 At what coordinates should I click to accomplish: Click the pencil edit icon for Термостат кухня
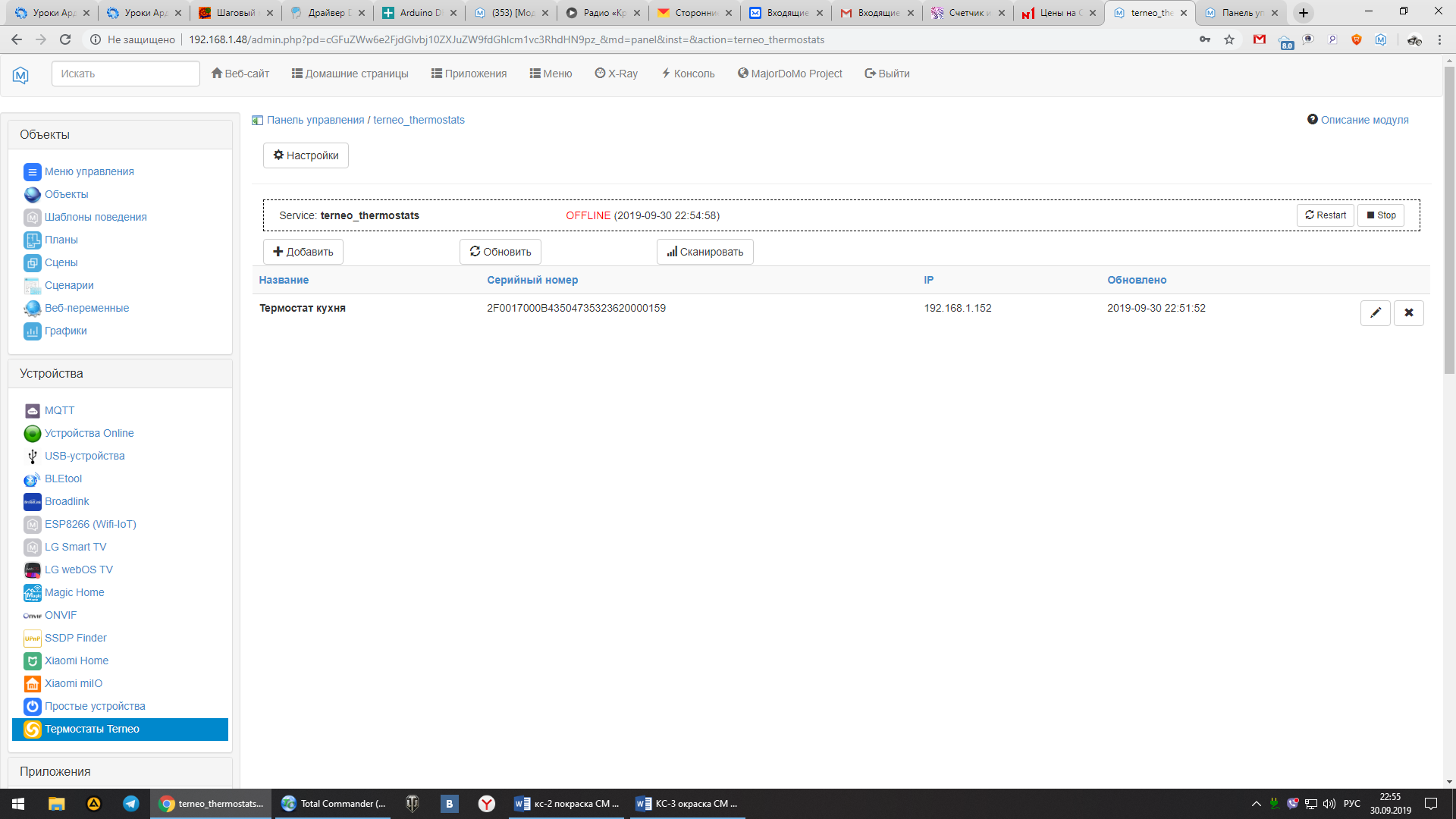1375,312
